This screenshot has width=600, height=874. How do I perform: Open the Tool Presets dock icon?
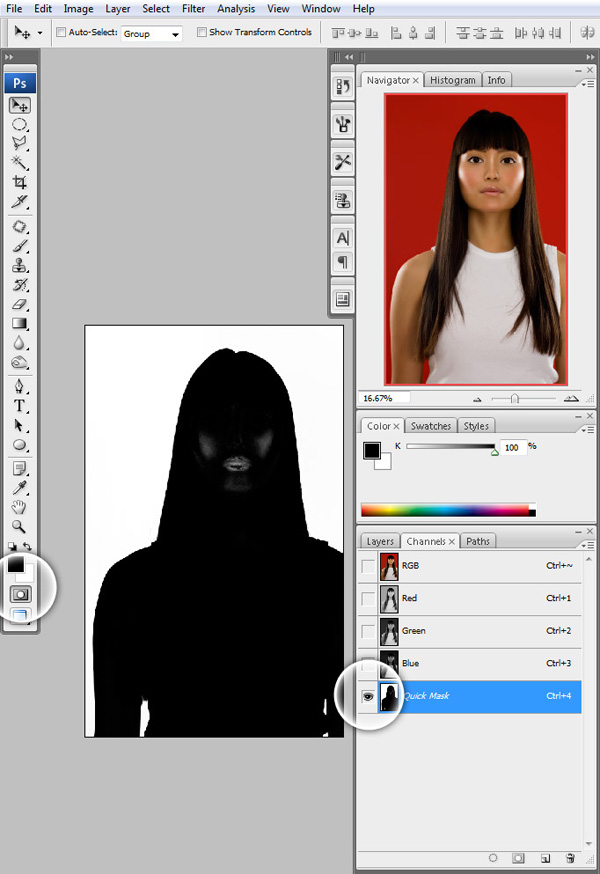point(342,162)
